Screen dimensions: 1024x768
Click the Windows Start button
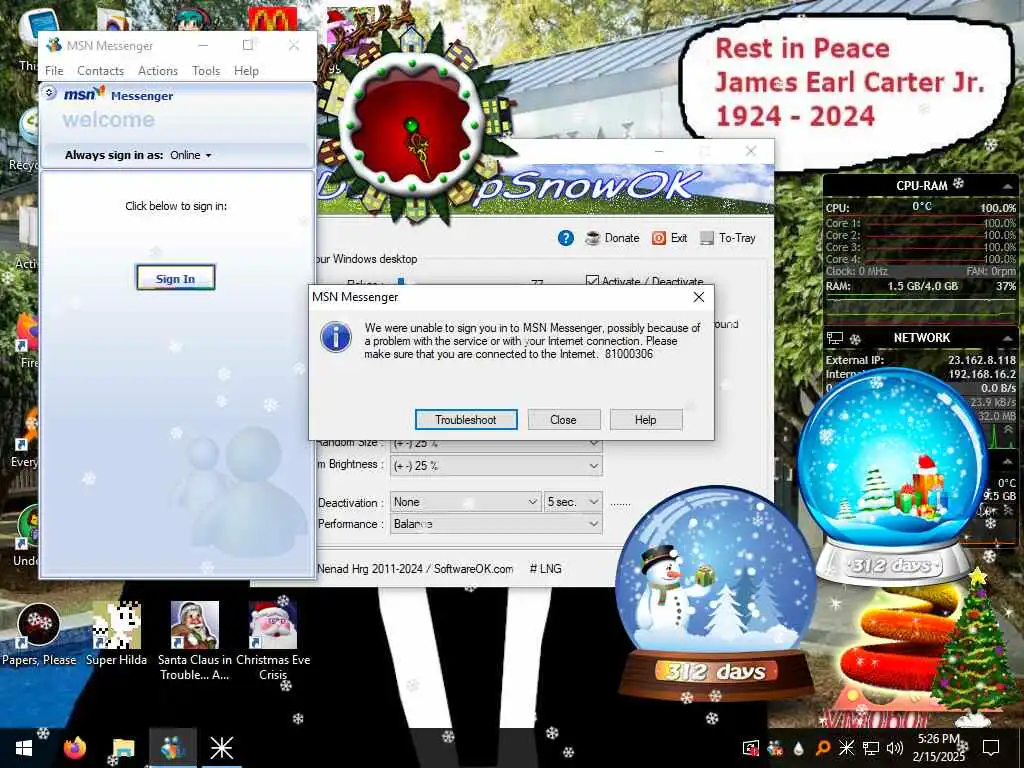(x=24, y=748)
